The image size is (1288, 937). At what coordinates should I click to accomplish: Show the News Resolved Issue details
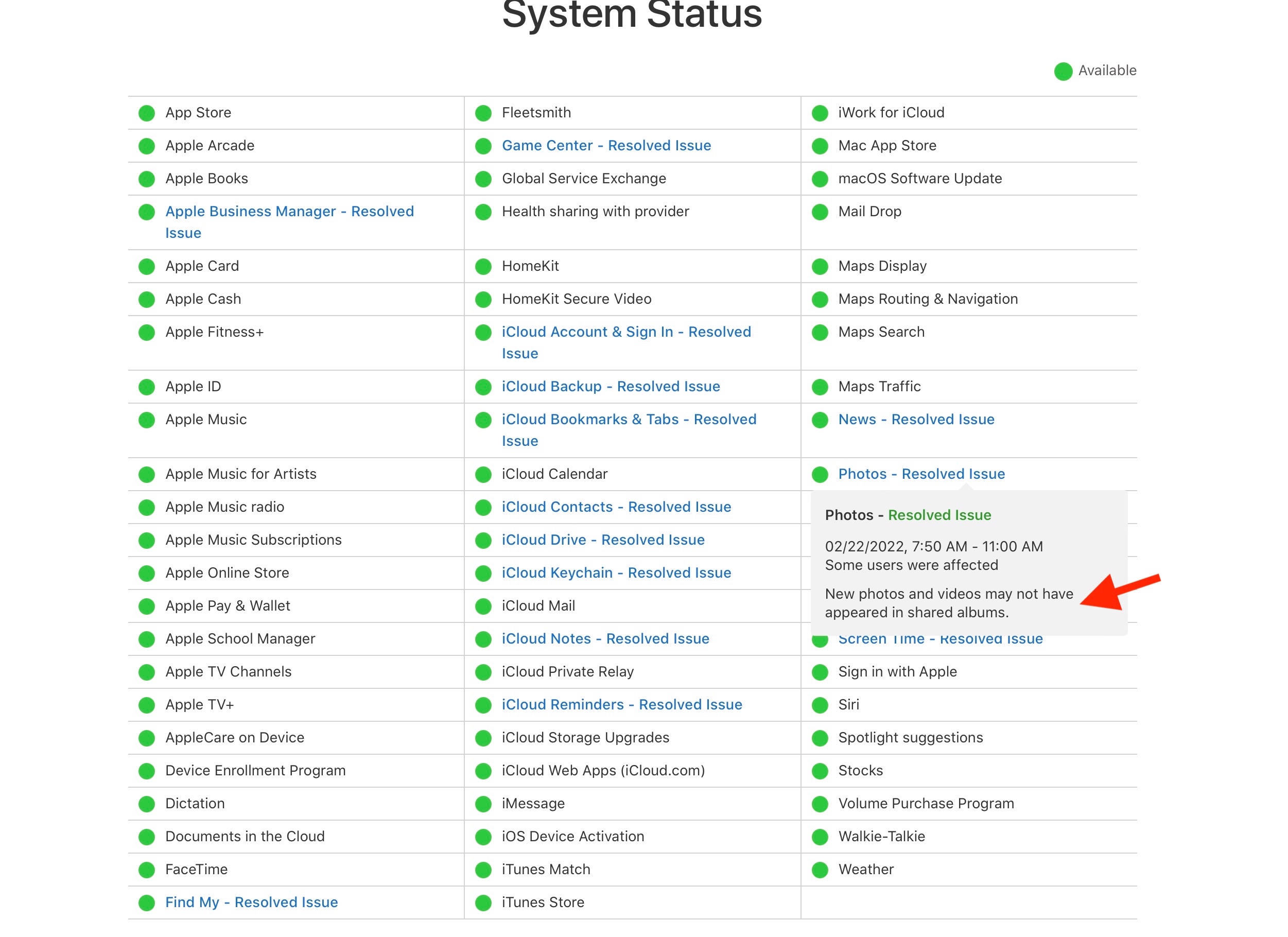click(916, 420)
